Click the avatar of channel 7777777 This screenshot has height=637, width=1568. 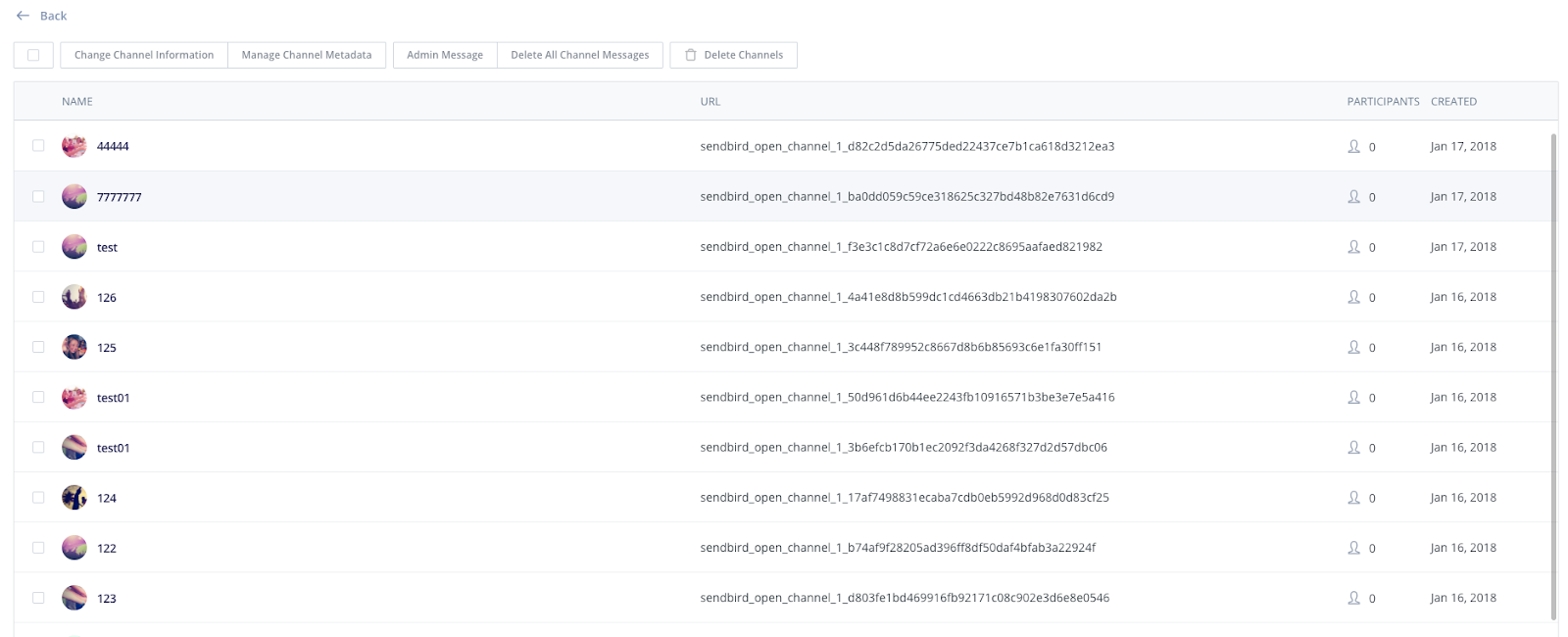[x=74, y=197]
